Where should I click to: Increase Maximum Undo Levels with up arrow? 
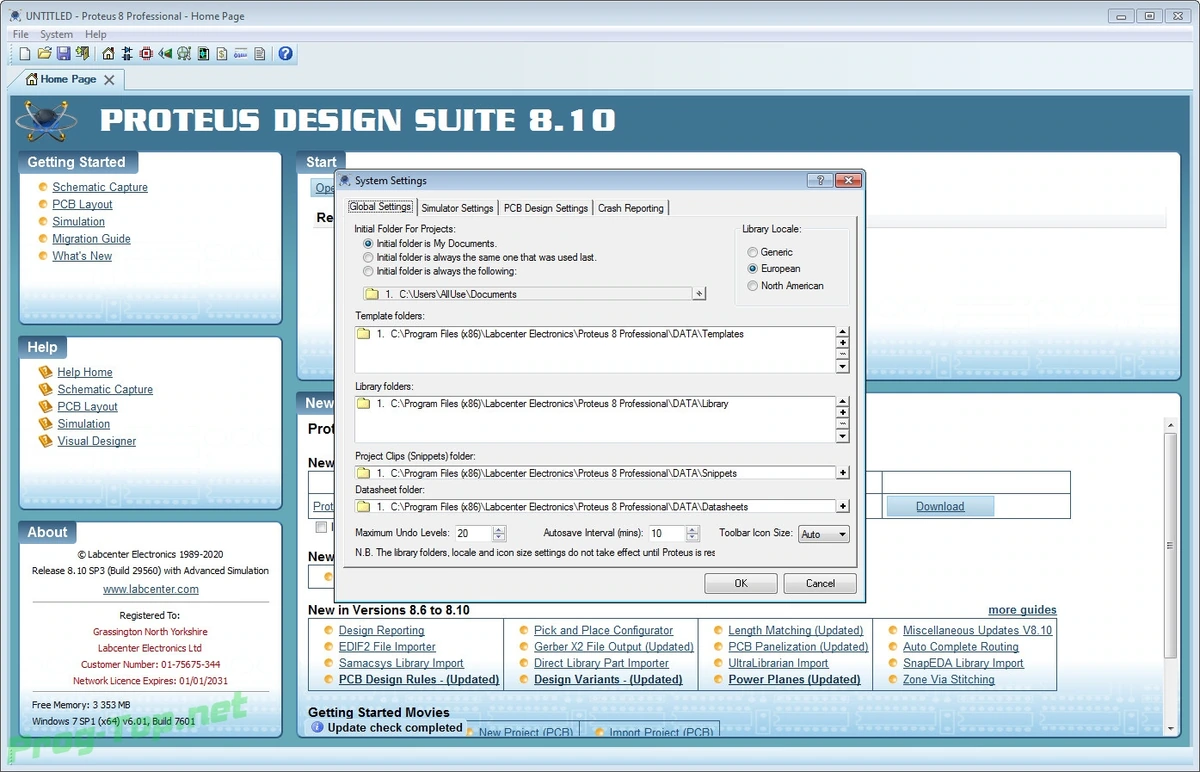click(x=499, y=530)
